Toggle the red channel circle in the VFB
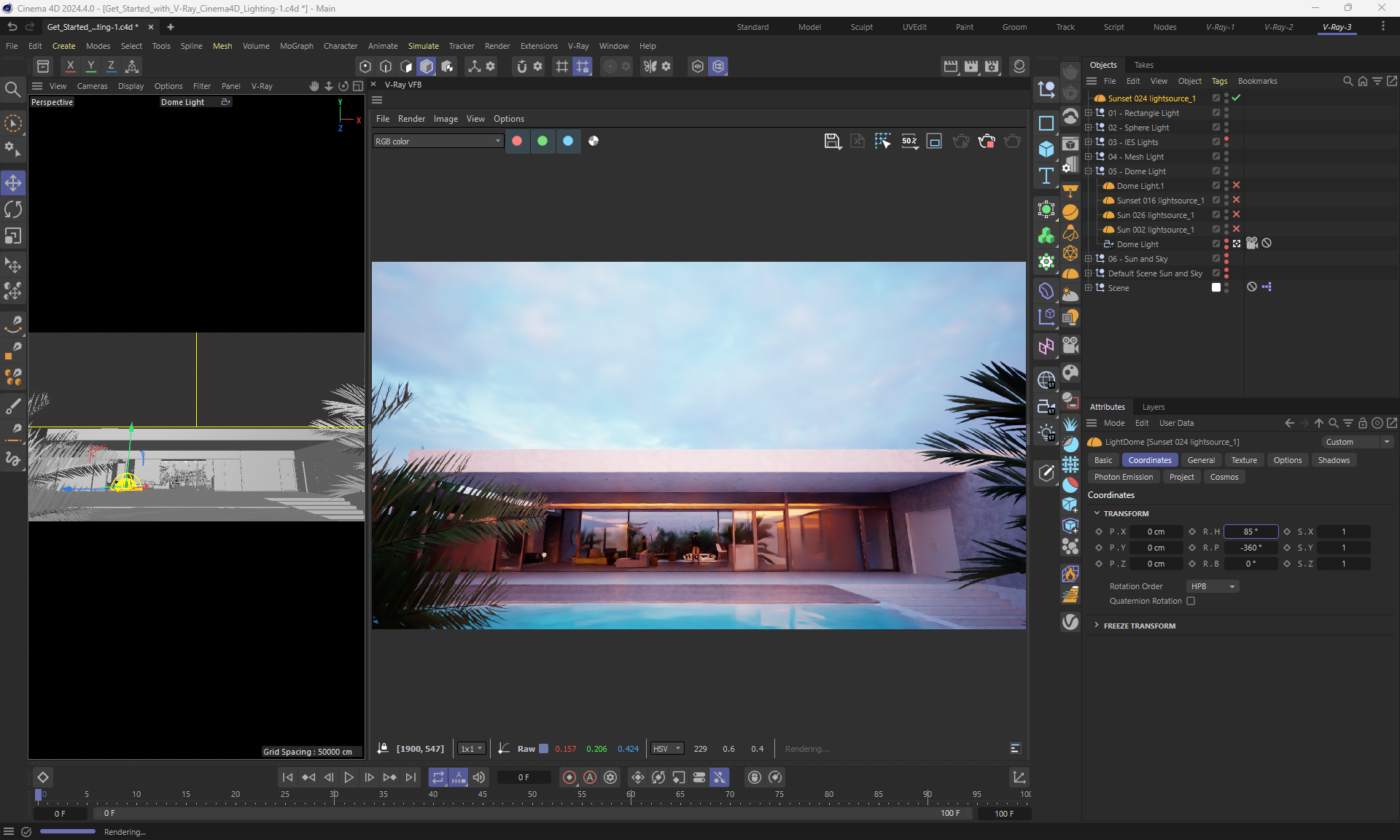Viewport: 1400px width, 840px height. 517,141
